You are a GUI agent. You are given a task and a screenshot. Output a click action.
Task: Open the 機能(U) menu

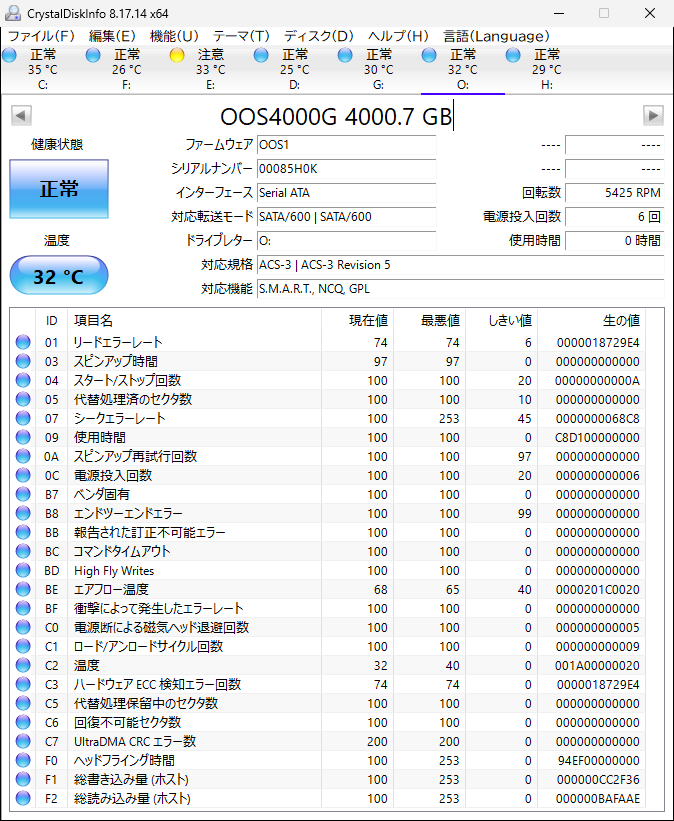pyautogui.click(x=174, y=36)
